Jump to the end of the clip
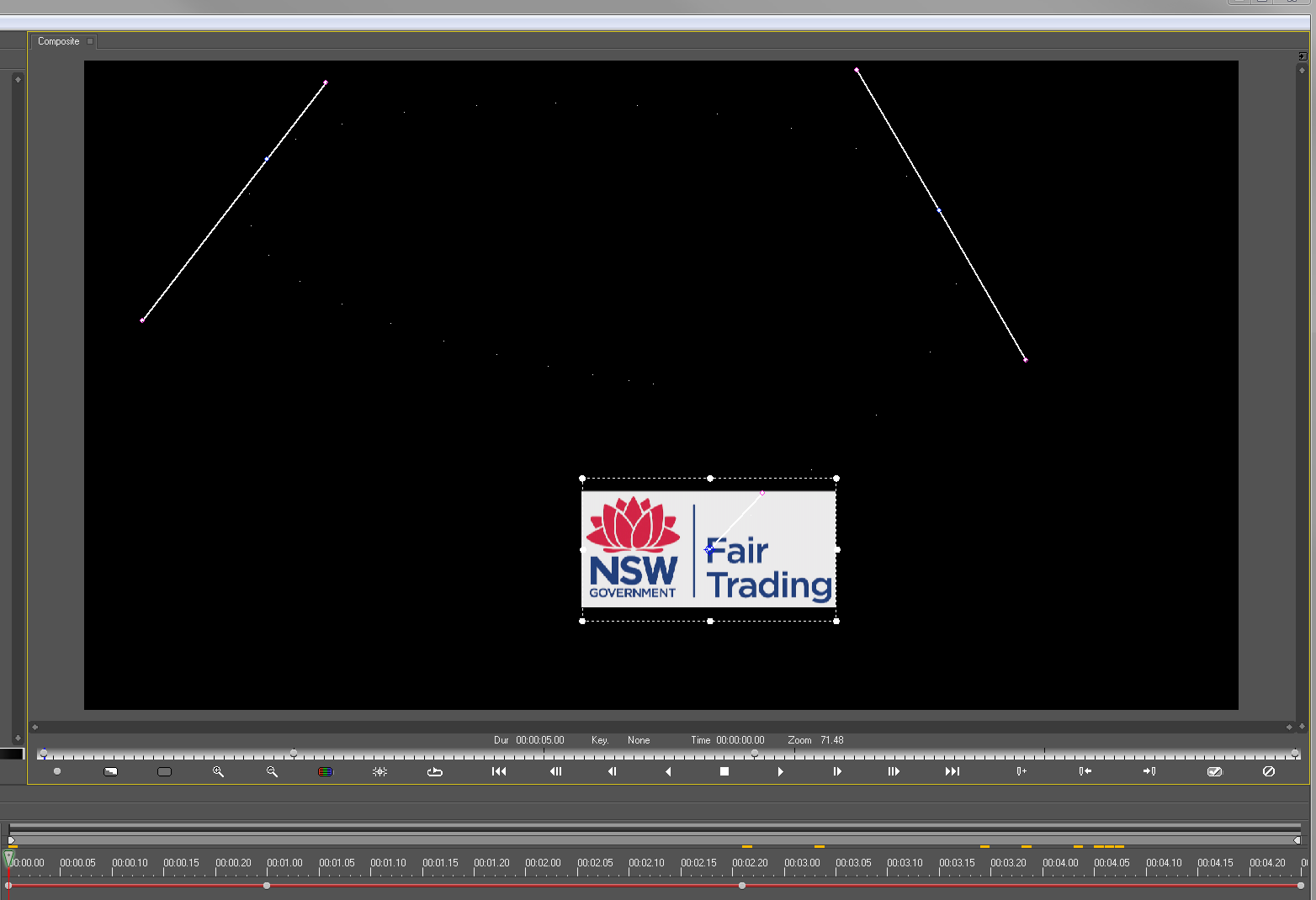The image size is (1316, 900). pos(952,771)
